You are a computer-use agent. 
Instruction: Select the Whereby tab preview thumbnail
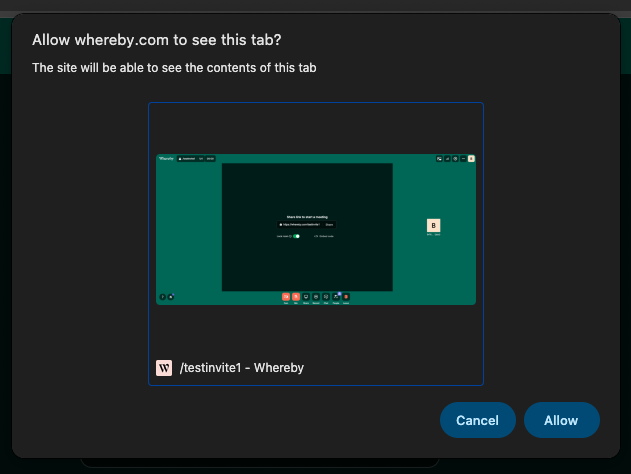click(x=316, y=230)
